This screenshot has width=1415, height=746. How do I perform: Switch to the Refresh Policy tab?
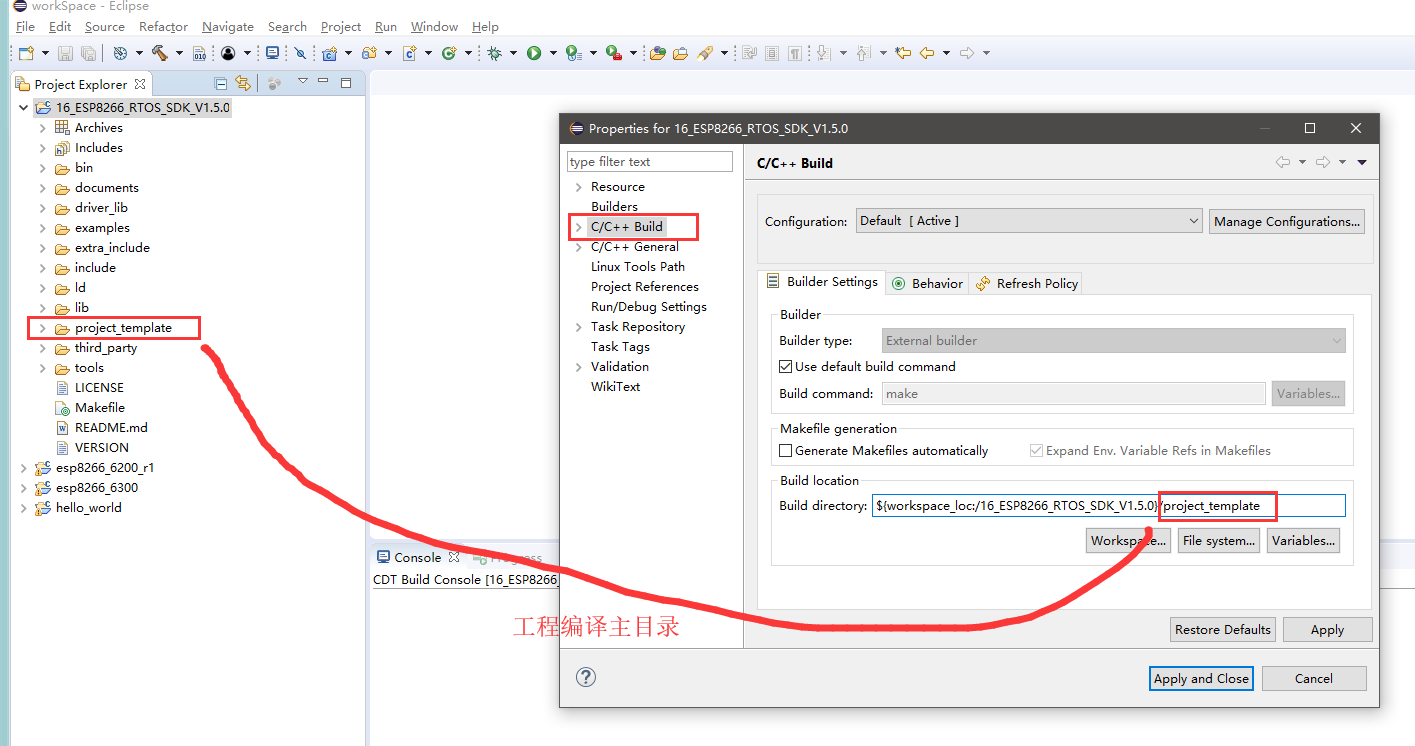(x=1027, y=283)
